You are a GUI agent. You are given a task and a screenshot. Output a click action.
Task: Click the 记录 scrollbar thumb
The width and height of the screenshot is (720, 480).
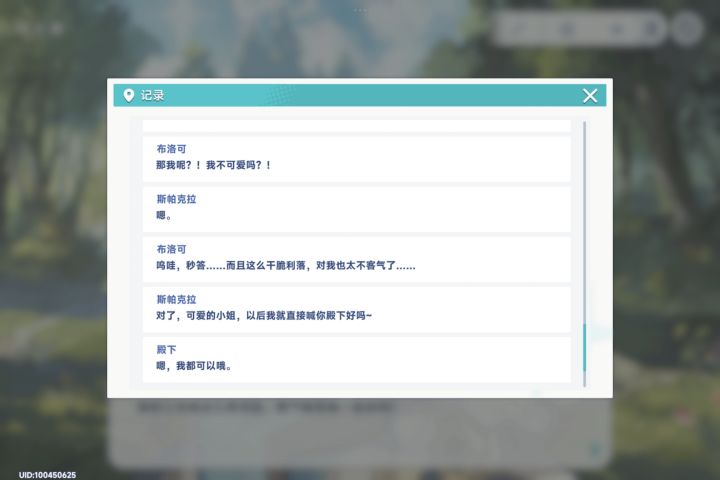pyautogui.click(x=585, y=347)
